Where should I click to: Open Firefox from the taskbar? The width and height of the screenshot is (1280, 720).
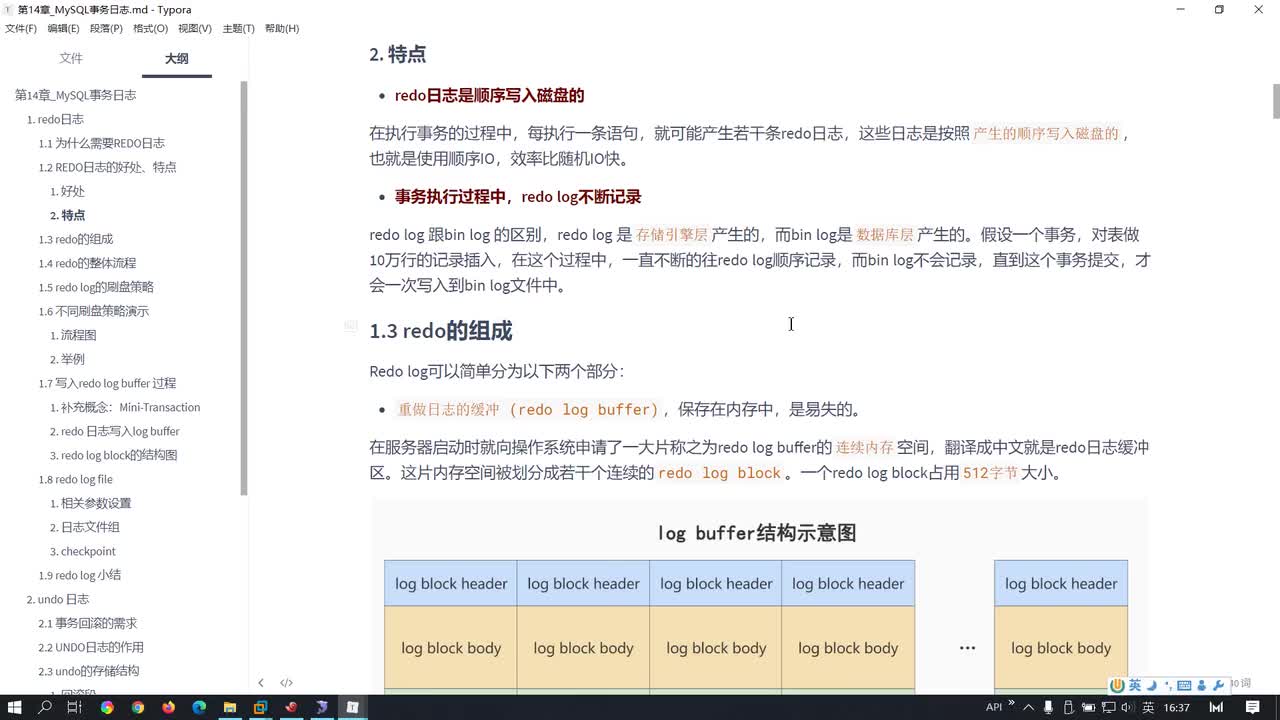coord(168,707)
